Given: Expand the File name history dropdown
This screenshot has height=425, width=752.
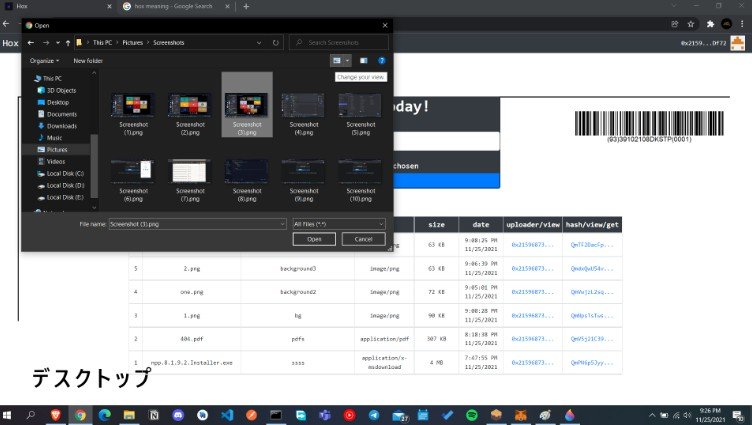Looking at the screenshot, I should coord(282,224).
